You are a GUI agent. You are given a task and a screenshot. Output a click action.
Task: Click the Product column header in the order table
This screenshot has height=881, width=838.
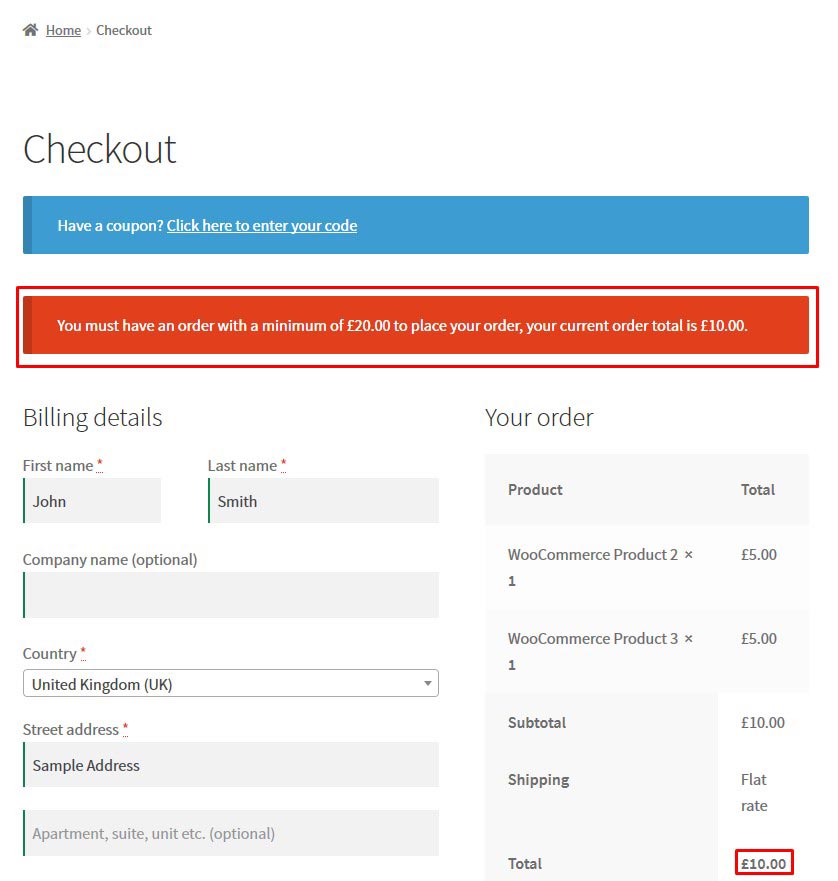tap(535, 490)
